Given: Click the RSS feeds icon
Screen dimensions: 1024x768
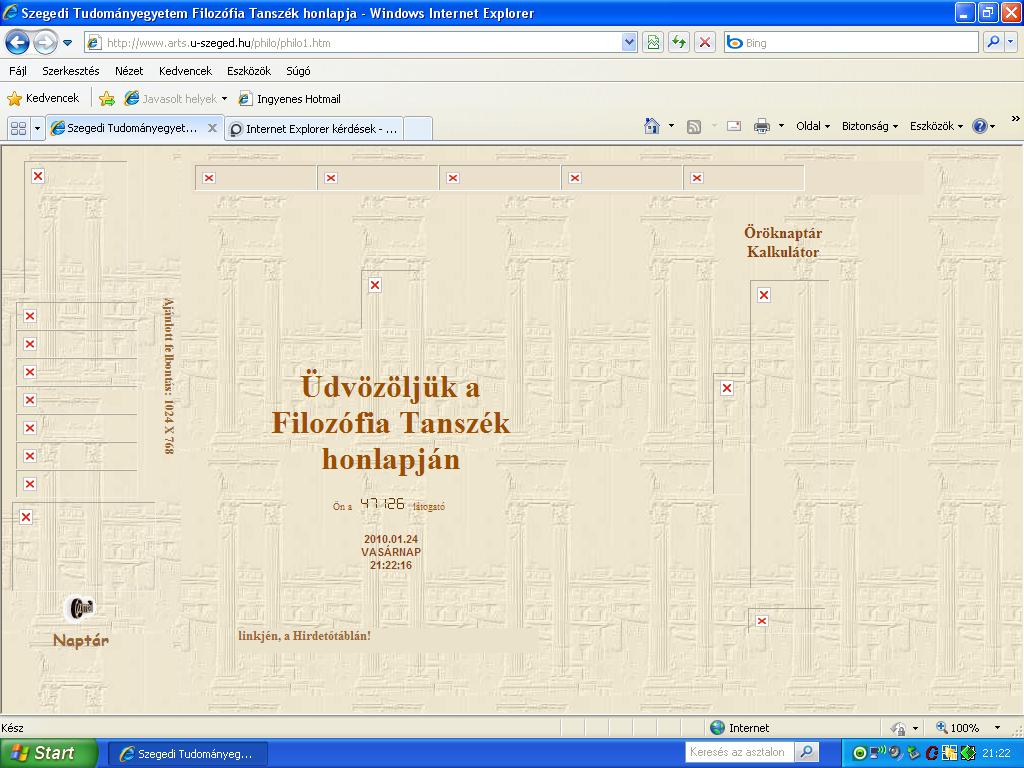Looking at the screenshot, I should point(694,127).
